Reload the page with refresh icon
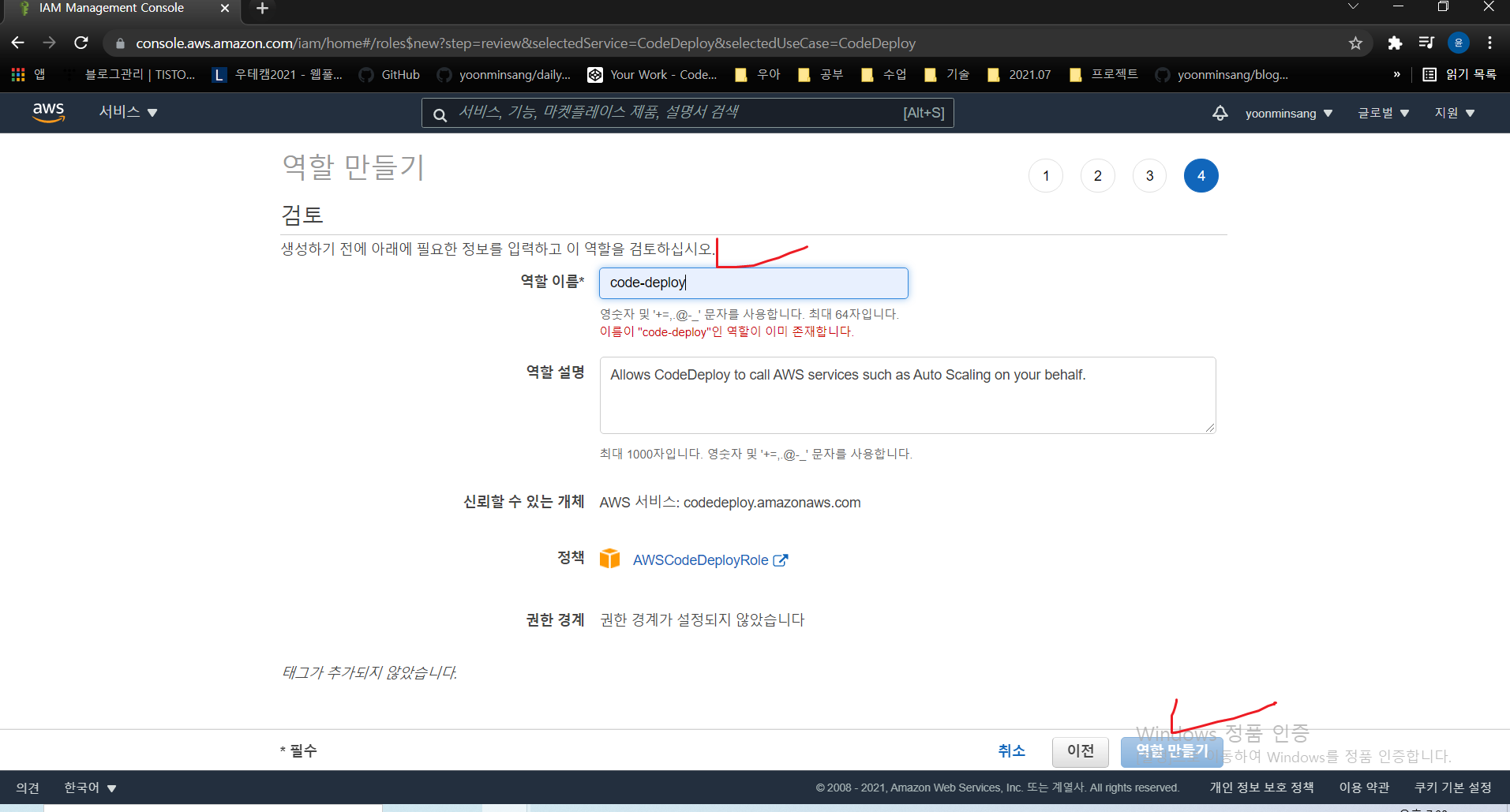Image resolution: width=1510 pixels, height=812 pixels. [81, 43]
